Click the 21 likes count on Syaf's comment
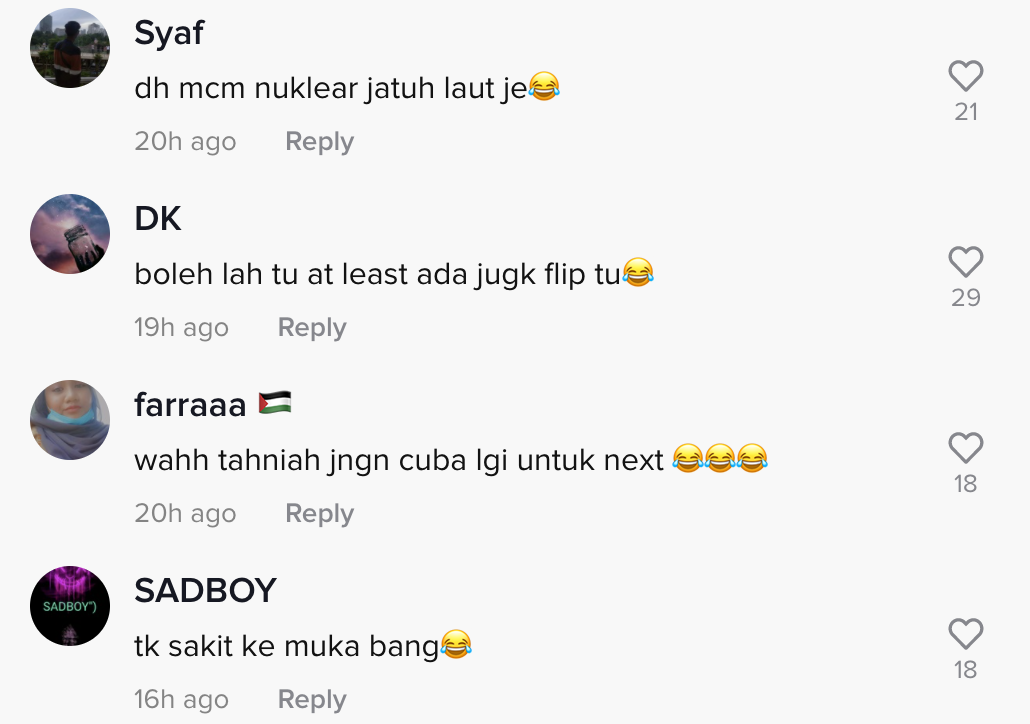Screen dimensions: 1030x724 pyautogui.click(x=966, y=112)
